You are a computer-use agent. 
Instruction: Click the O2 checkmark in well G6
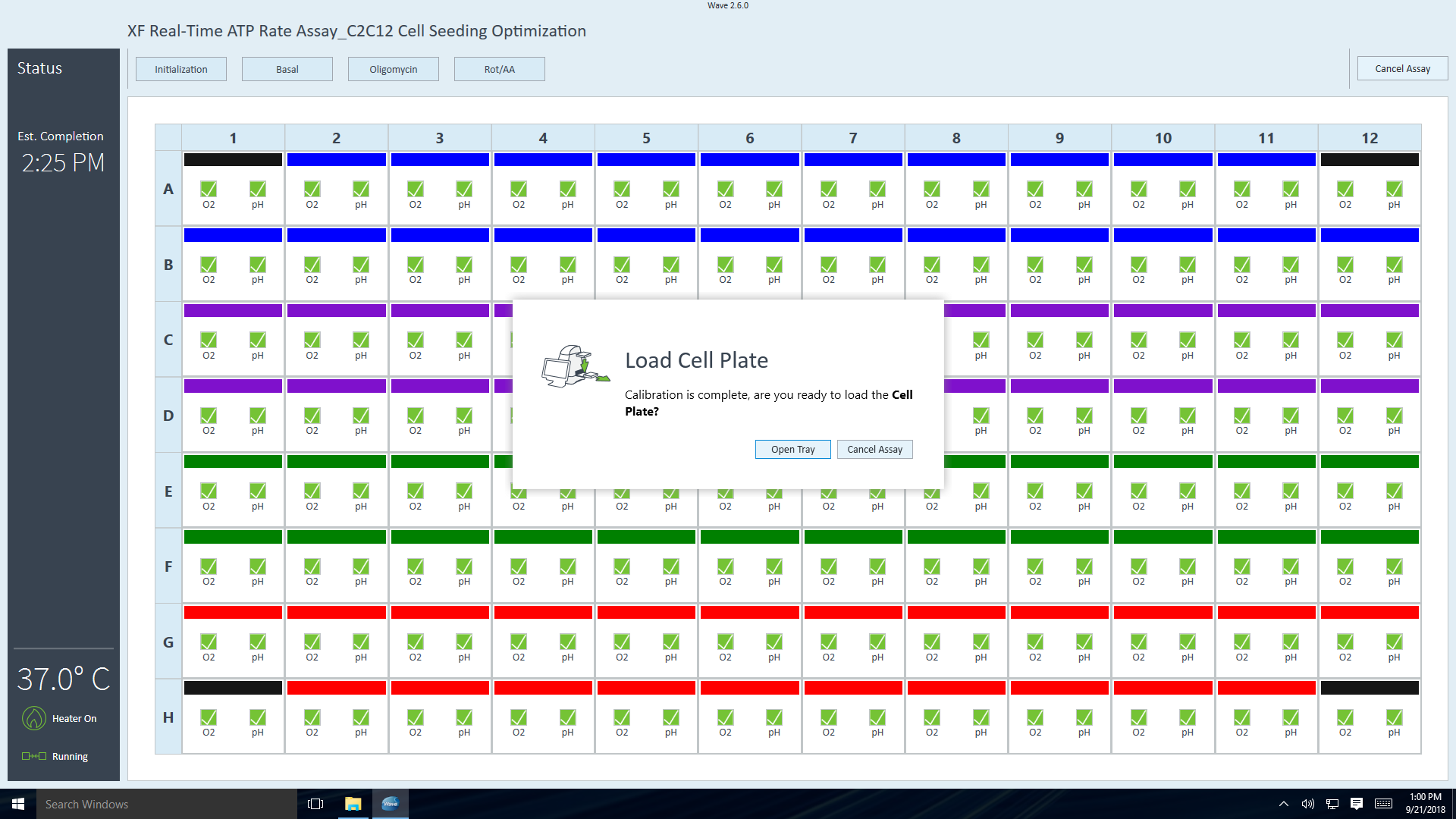point(725,642)
